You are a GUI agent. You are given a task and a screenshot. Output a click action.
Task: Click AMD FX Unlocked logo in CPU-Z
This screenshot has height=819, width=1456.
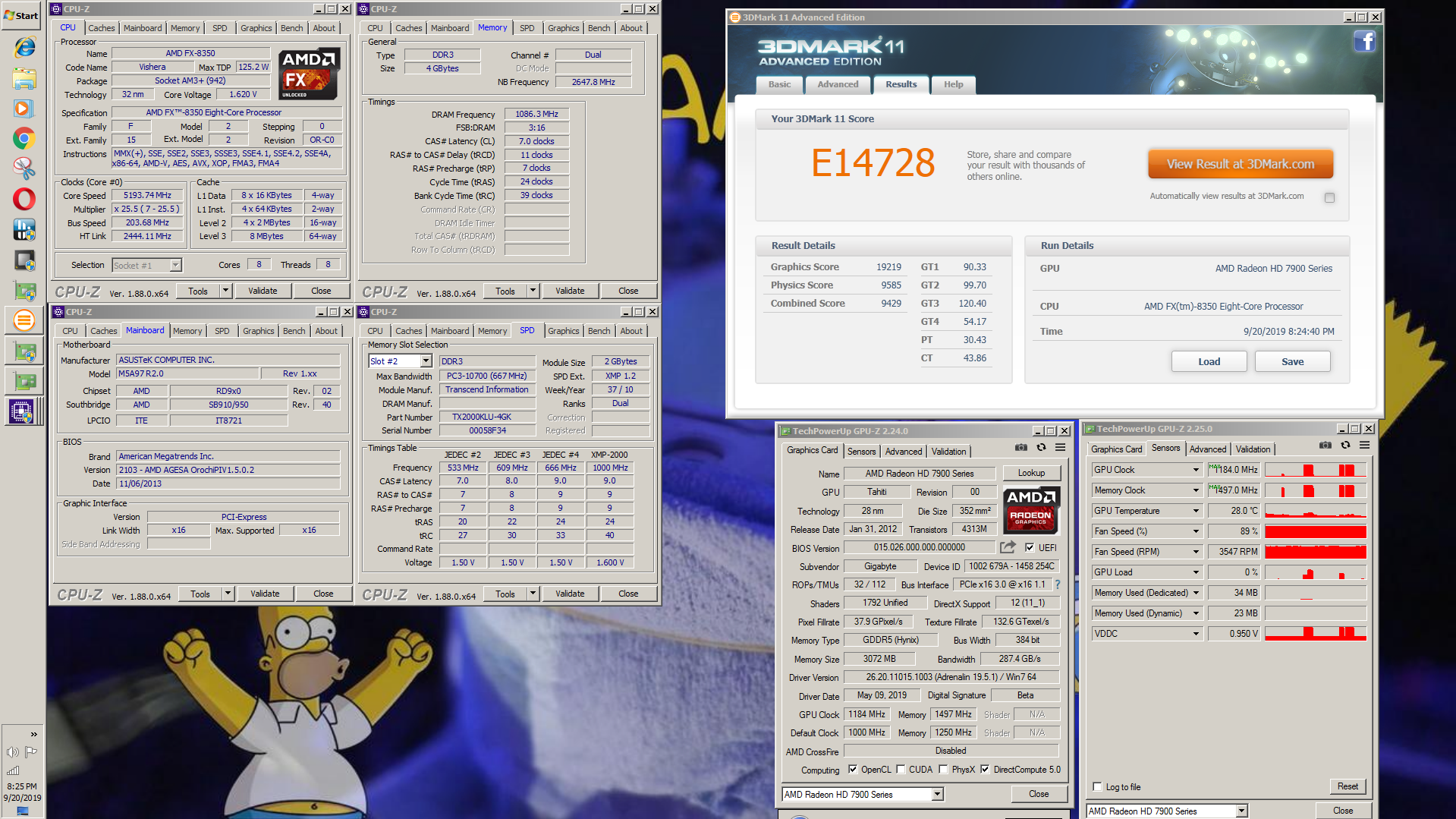click(x=308, y=74)
